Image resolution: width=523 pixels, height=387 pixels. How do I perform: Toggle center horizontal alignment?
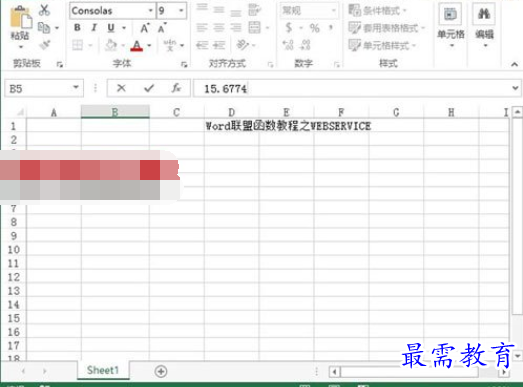pyautogui.click(x=219, y=28)
